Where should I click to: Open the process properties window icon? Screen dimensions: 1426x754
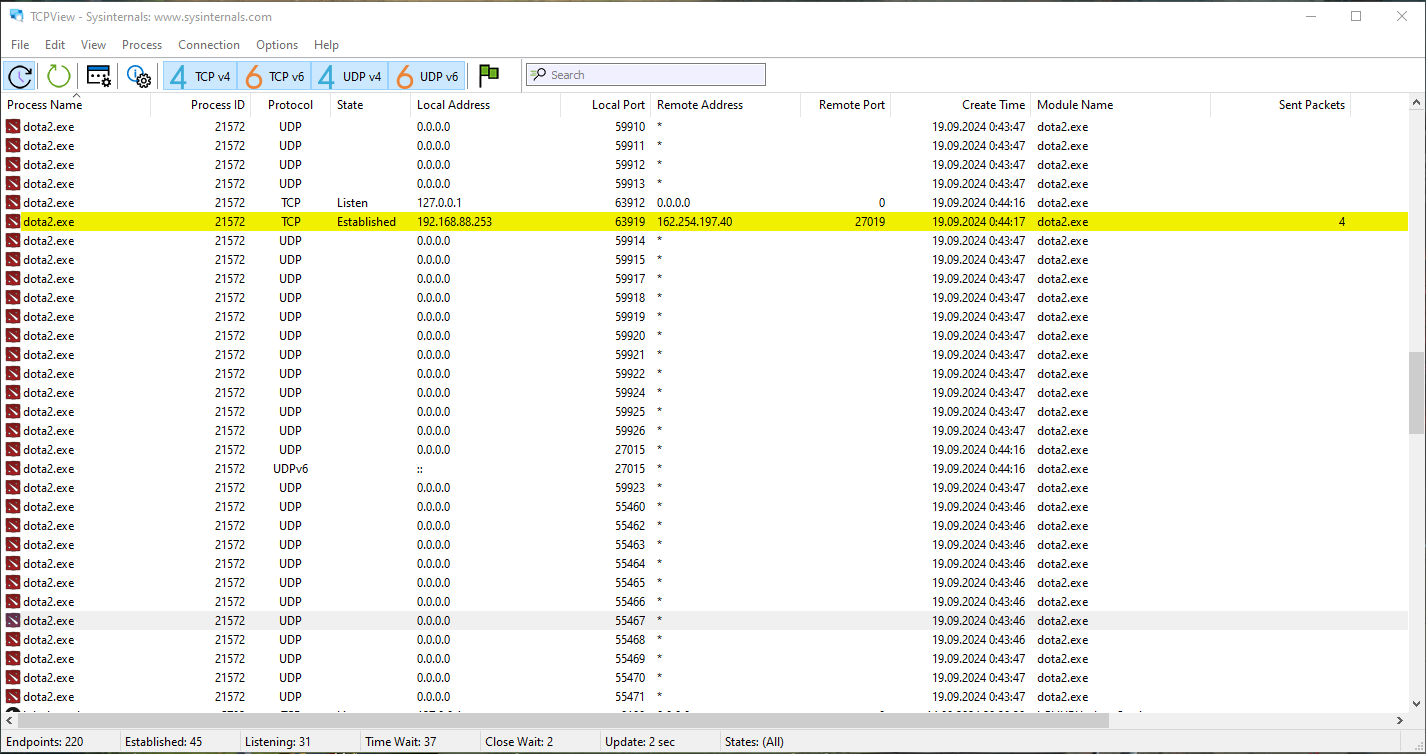tap(98, 76)
